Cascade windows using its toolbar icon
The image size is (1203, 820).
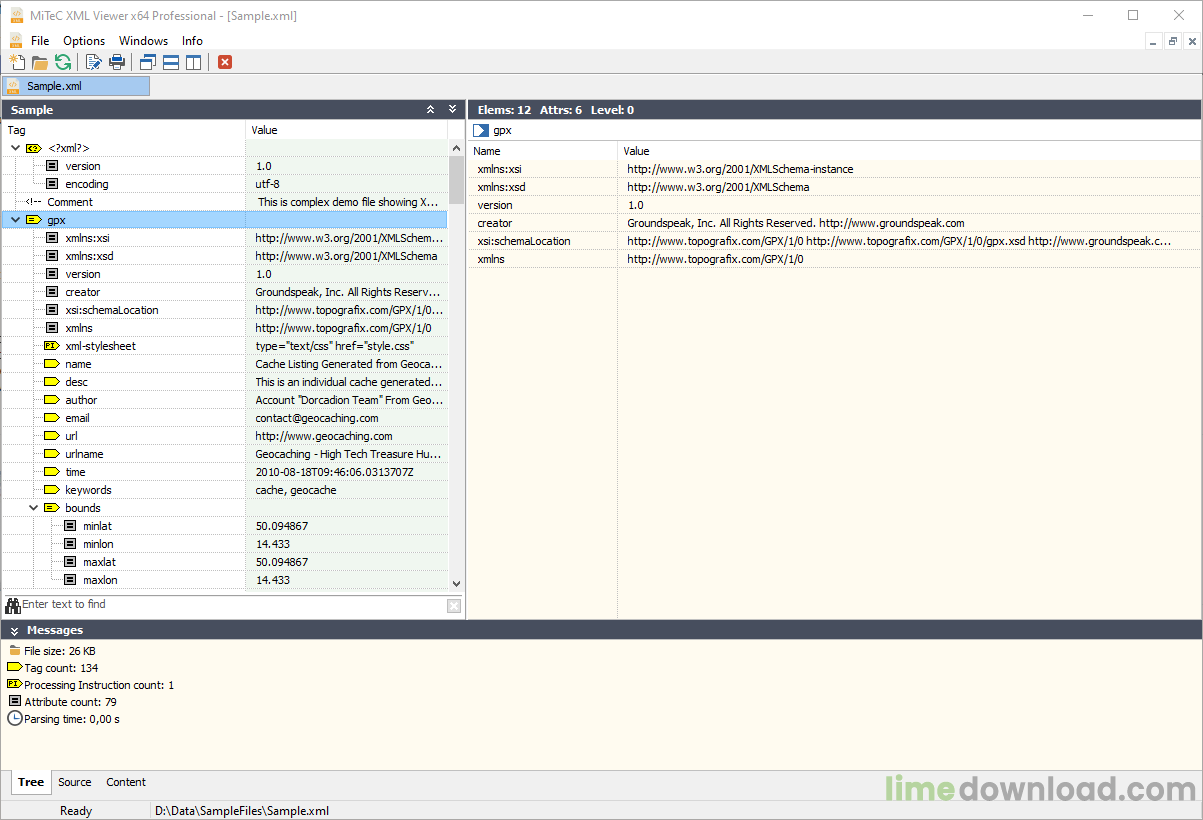146,62
